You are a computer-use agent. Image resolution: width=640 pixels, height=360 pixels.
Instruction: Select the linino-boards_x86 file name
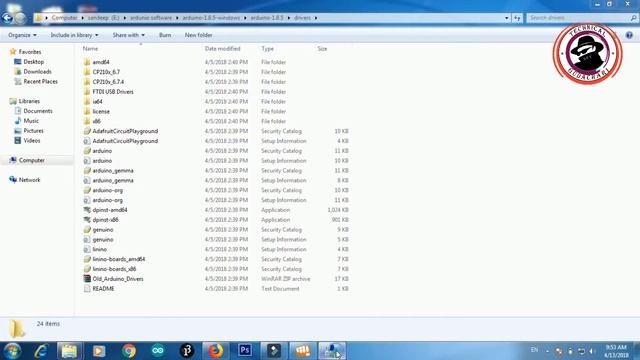pos(114,269)
